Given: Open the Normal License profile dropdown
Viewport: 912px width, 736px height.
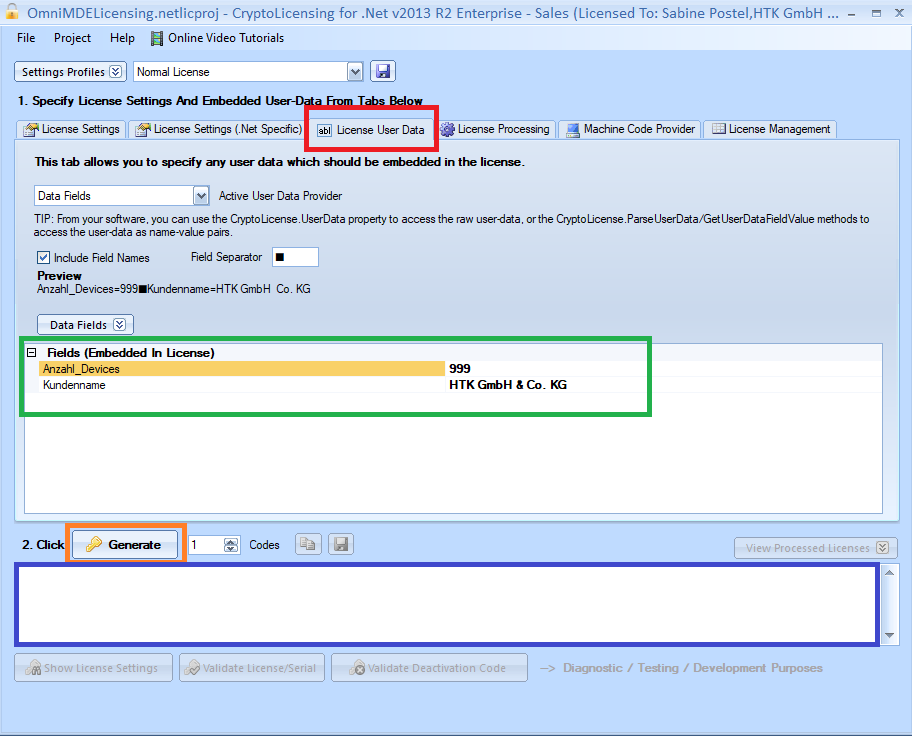Looking at the screenshot, I should click(x=355, y=72).
